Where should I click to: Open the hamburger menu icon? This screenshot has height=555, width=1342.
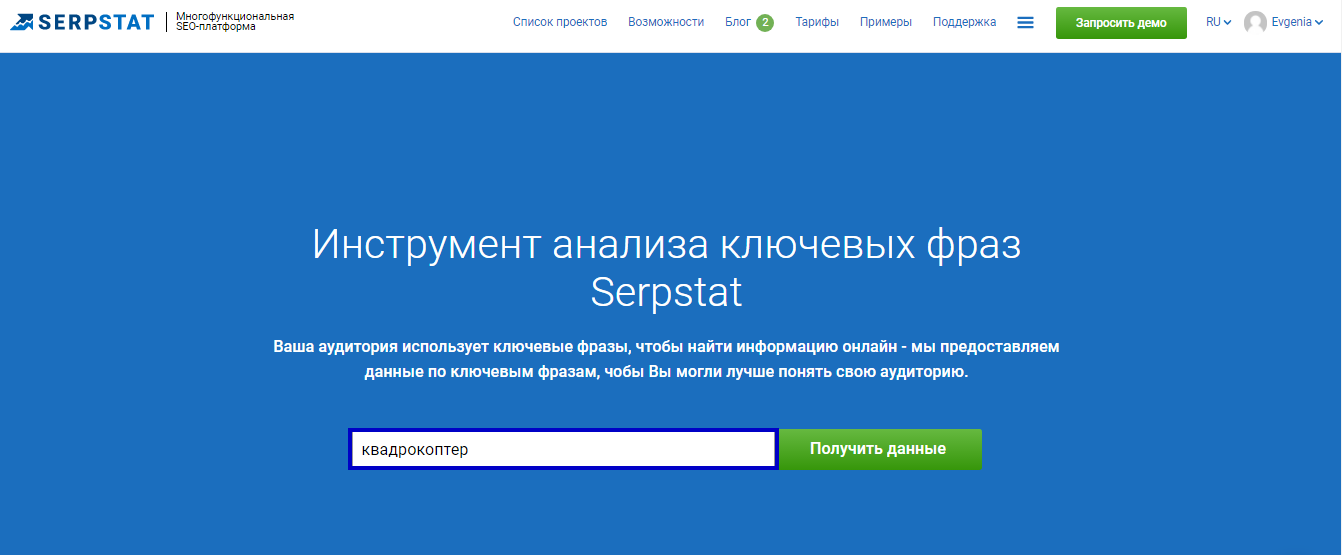click(1025, 22)
